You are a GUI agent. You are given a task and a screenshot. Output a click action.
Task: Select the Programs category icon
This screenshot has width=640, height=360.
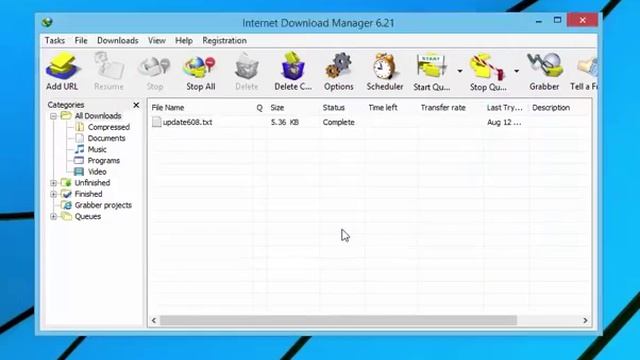click(x=79, y=160)
